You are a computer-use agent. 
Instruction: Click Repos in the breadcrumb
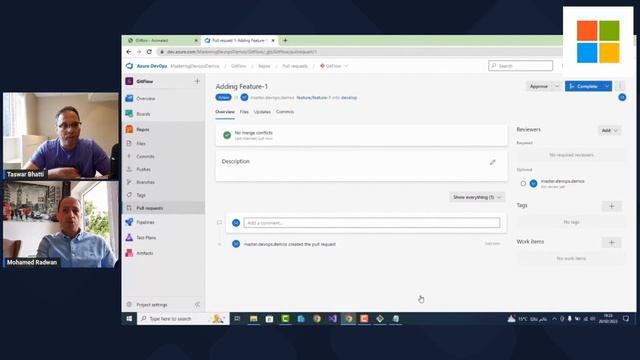[x=264, y=66]
